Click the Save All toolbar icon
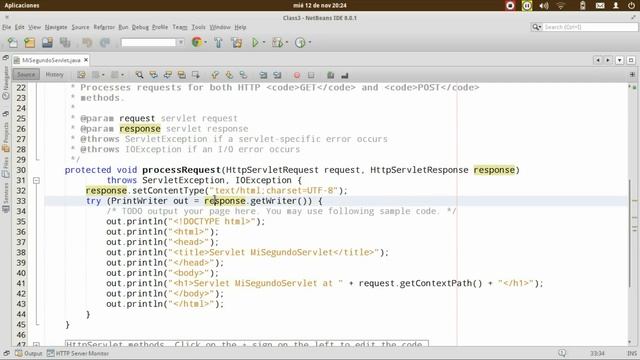The width and height of the screenshot is (640, 360). click(x=65, y=42)
